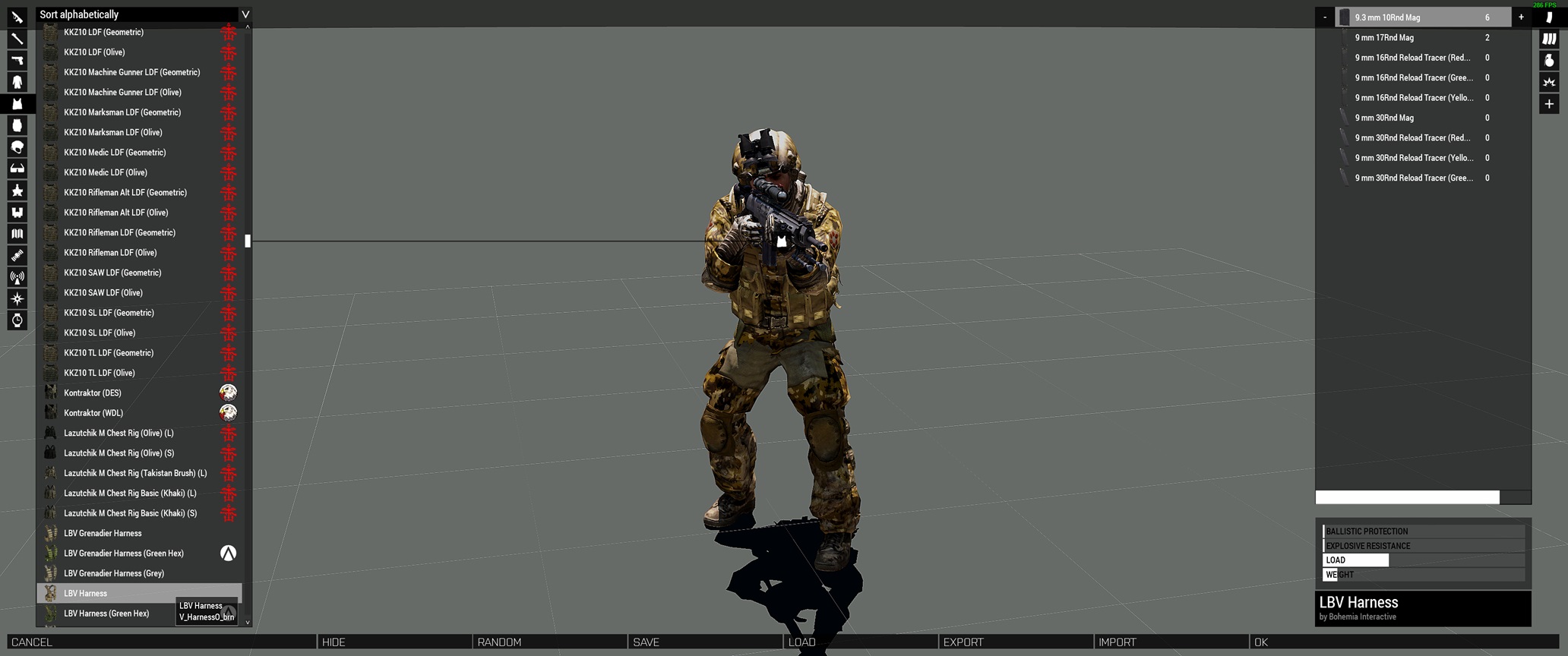Open the compass category

17,298
